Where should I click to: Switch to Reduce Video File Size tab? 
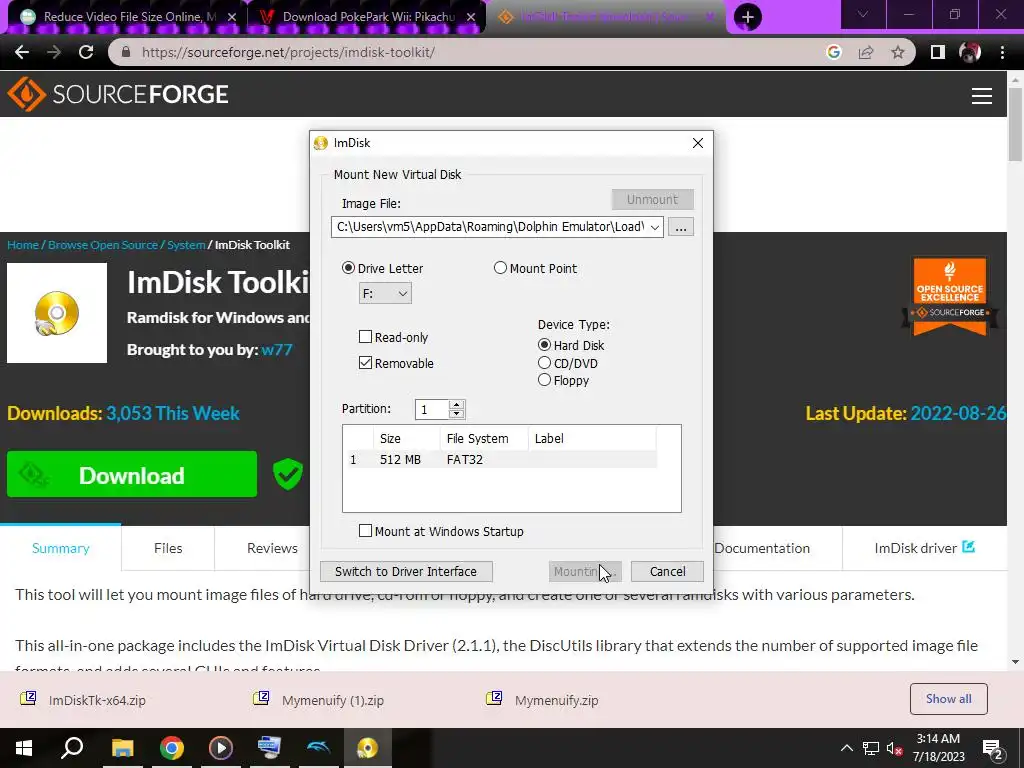click(x=129, y=17)
